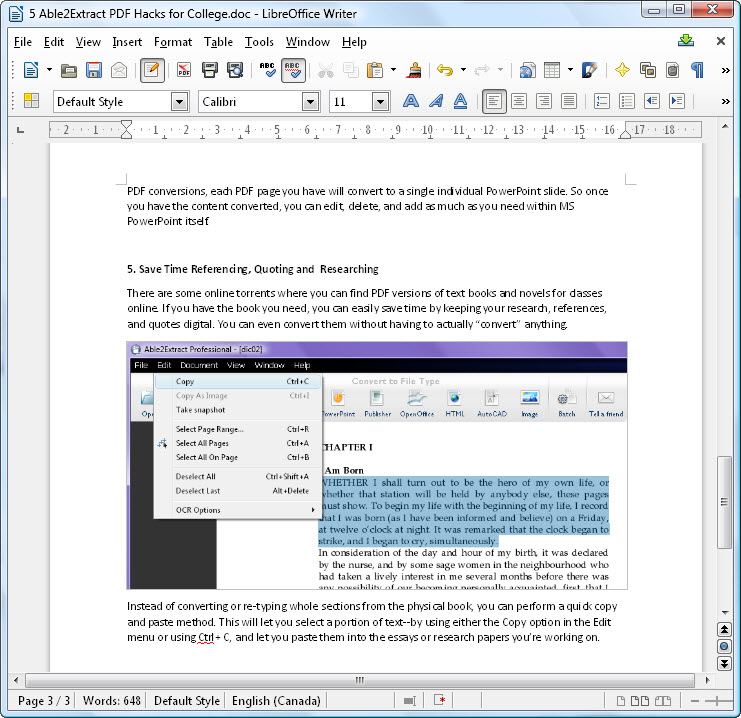Open the Navigator star icon
The height and width of the screenshot is (718, 741).
coord(622,70)
